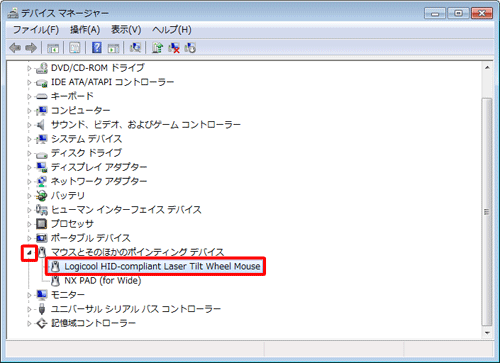Close the Device Manager window
The height and width of the screenshot is (363, 500).
pos(482,14)
